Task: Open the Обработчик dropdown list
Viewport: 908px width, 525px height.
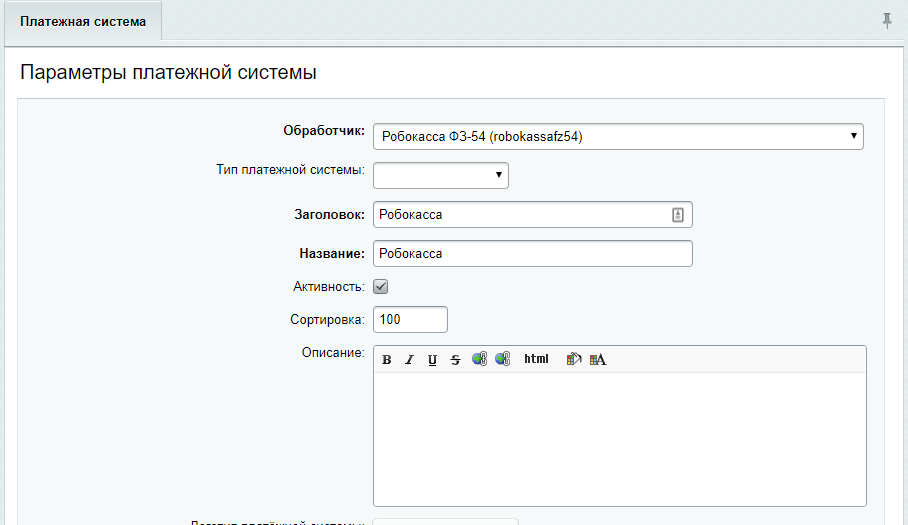Action: tap(618, 136)
